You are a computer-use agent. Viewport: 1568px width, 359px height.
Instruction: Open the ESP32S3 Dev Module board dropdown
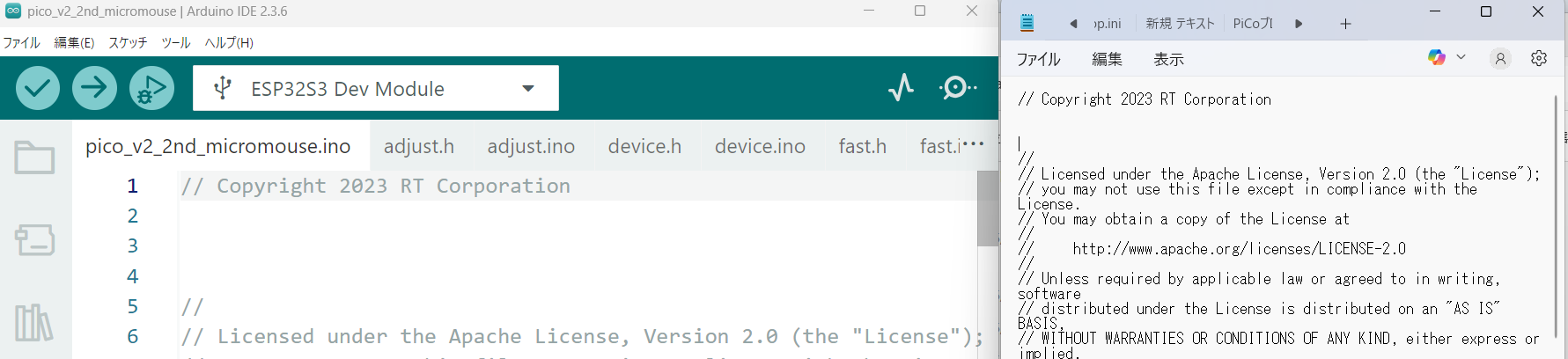pyautogui.click(x=376, y=88)
